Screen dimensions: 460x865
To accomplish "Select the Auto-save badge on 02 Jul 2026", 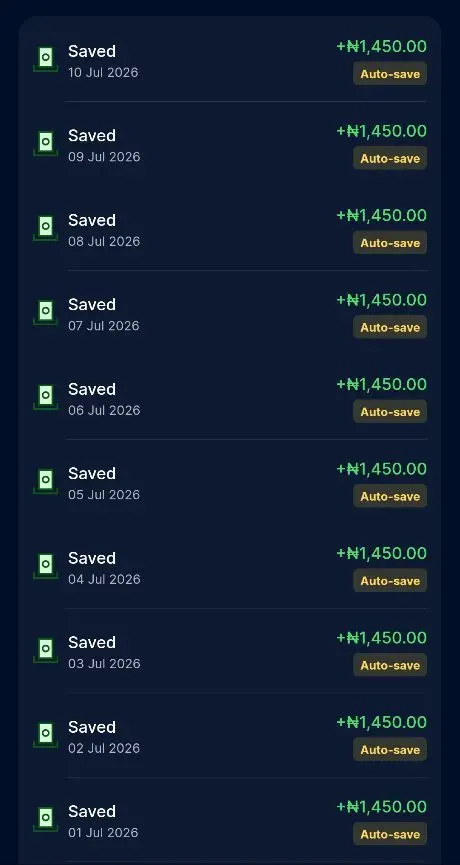I will coord(390,750).
